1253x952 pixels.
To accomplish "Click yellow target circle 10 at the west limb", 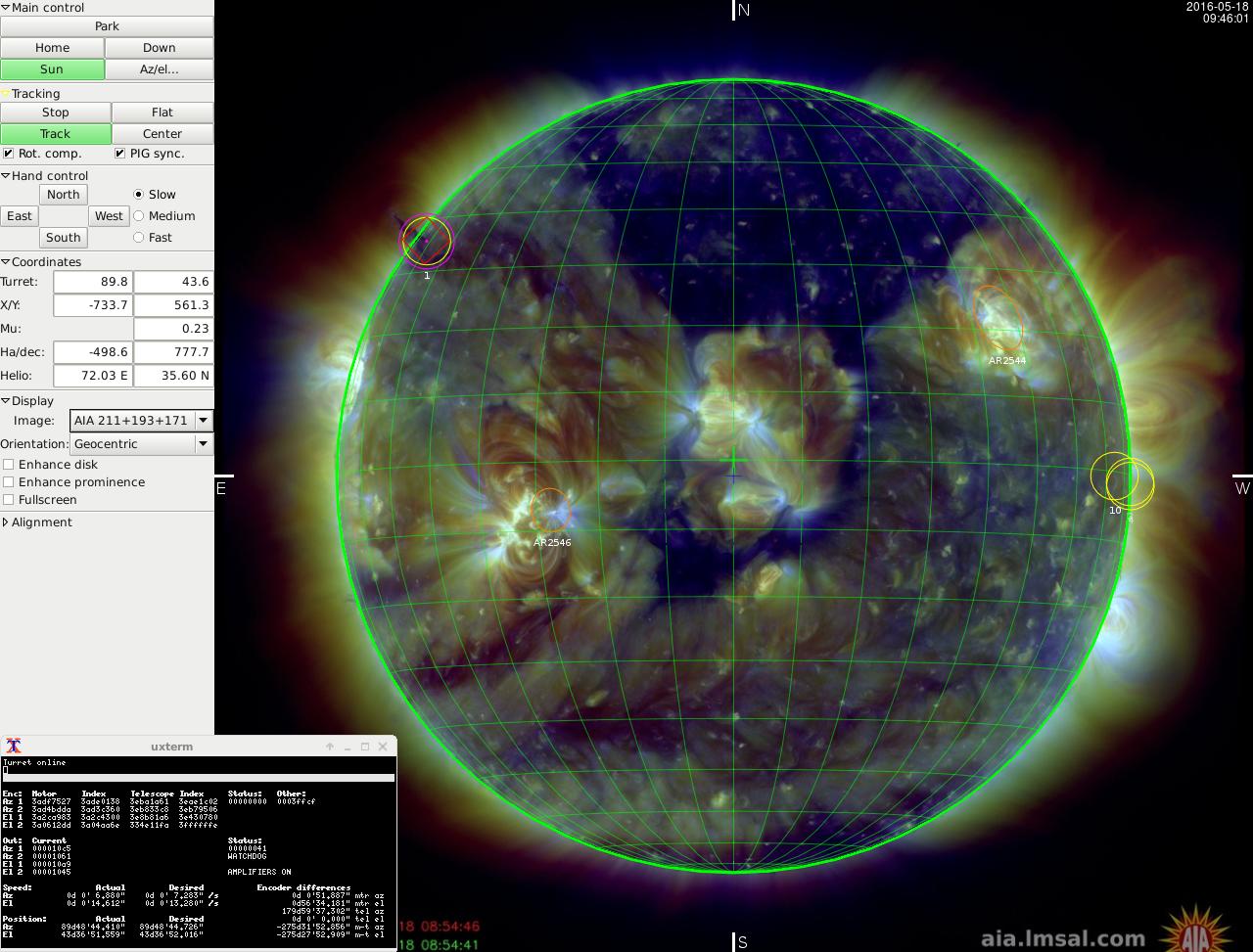I will click(x=1113, y=476).
